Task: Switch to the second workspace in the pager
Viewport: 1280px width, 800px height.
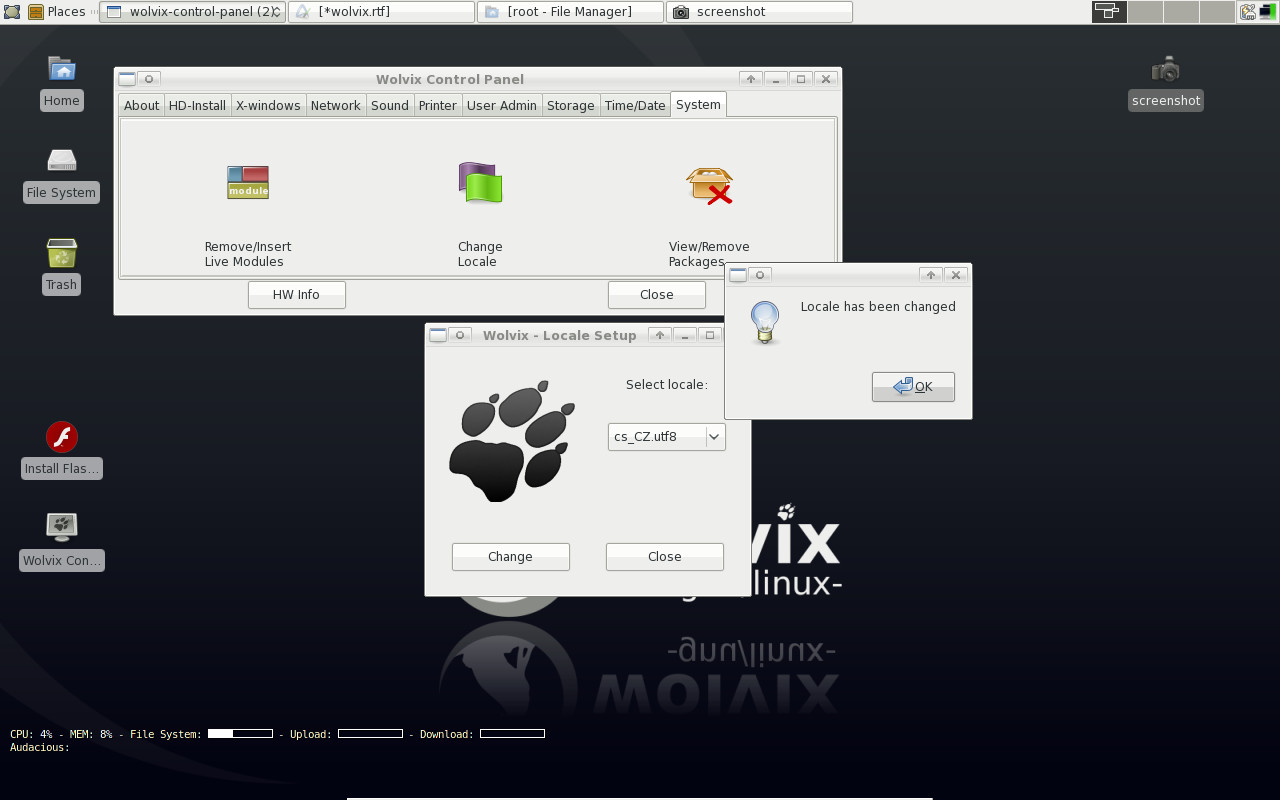Action: [x=1145, y=12]
